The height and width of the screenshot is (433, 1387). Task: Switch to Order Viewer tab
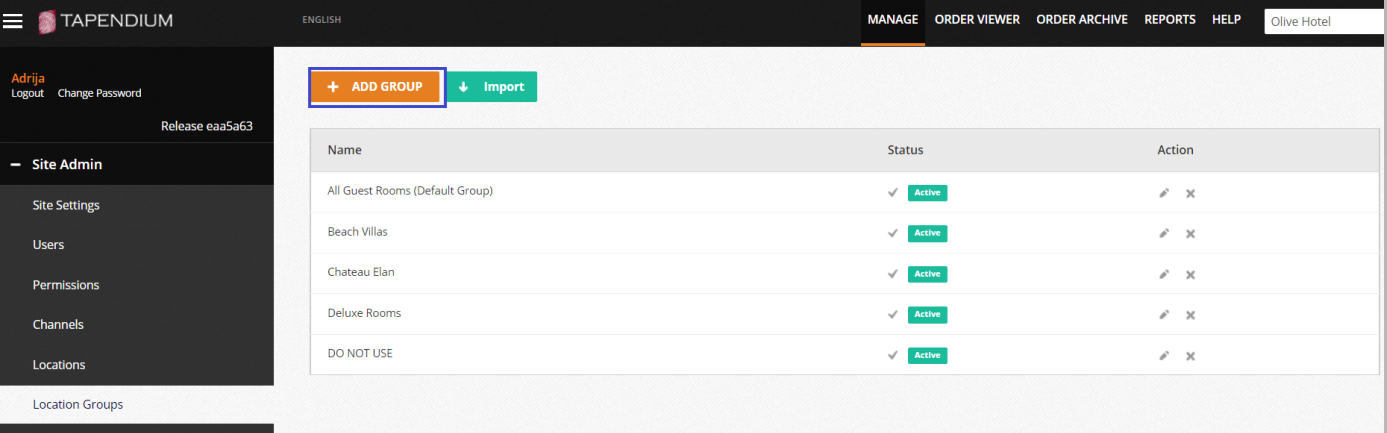click(x=976, y=20)
